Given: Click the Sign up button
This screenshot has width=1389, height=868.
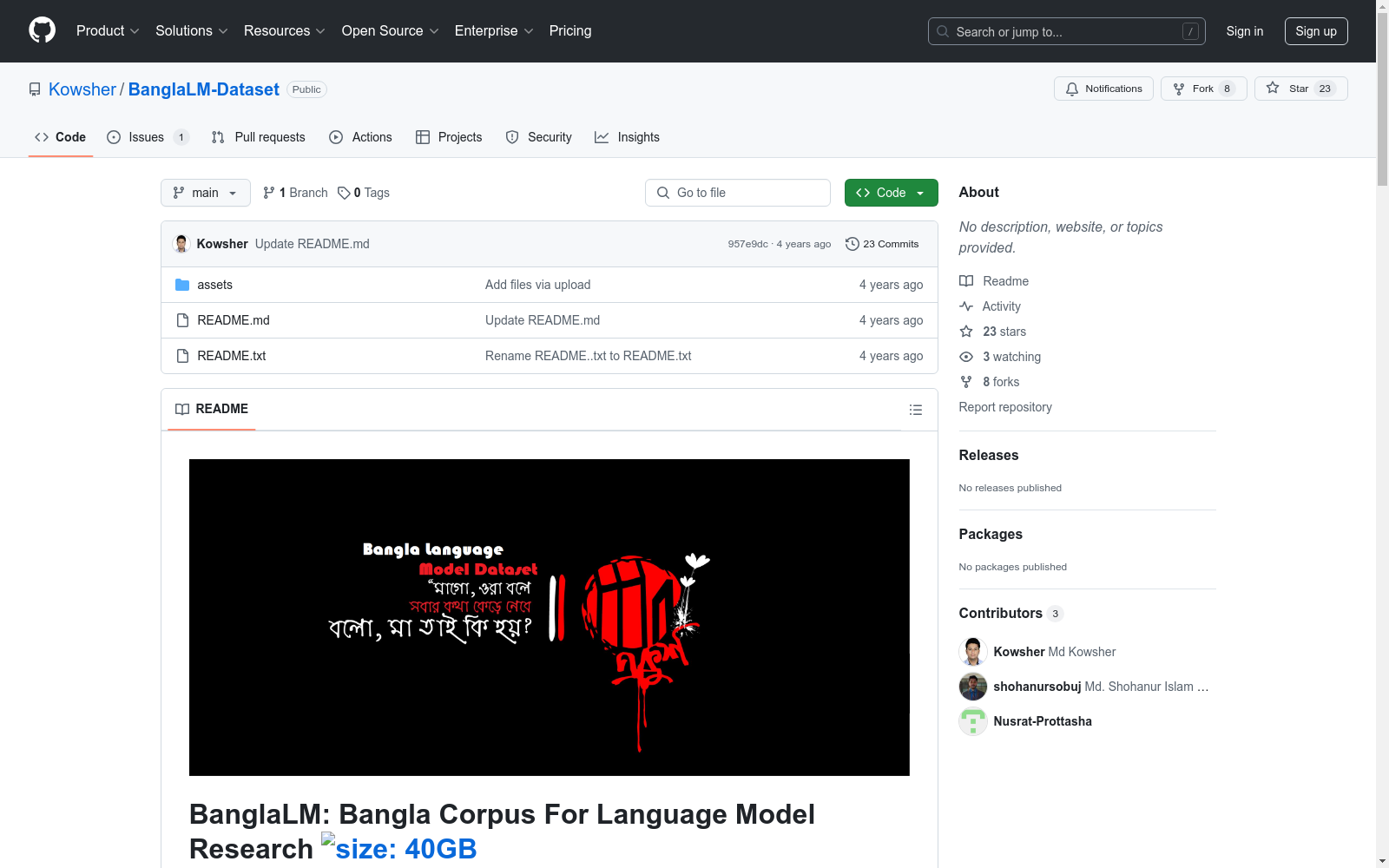Looking at the screenshot, I should (x=1316, y=31).
